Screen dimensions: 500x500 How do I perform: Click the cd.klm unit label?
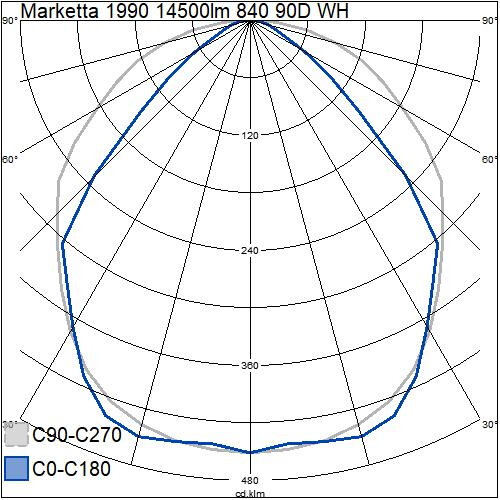pyautogui.click(x=250, y=494)
